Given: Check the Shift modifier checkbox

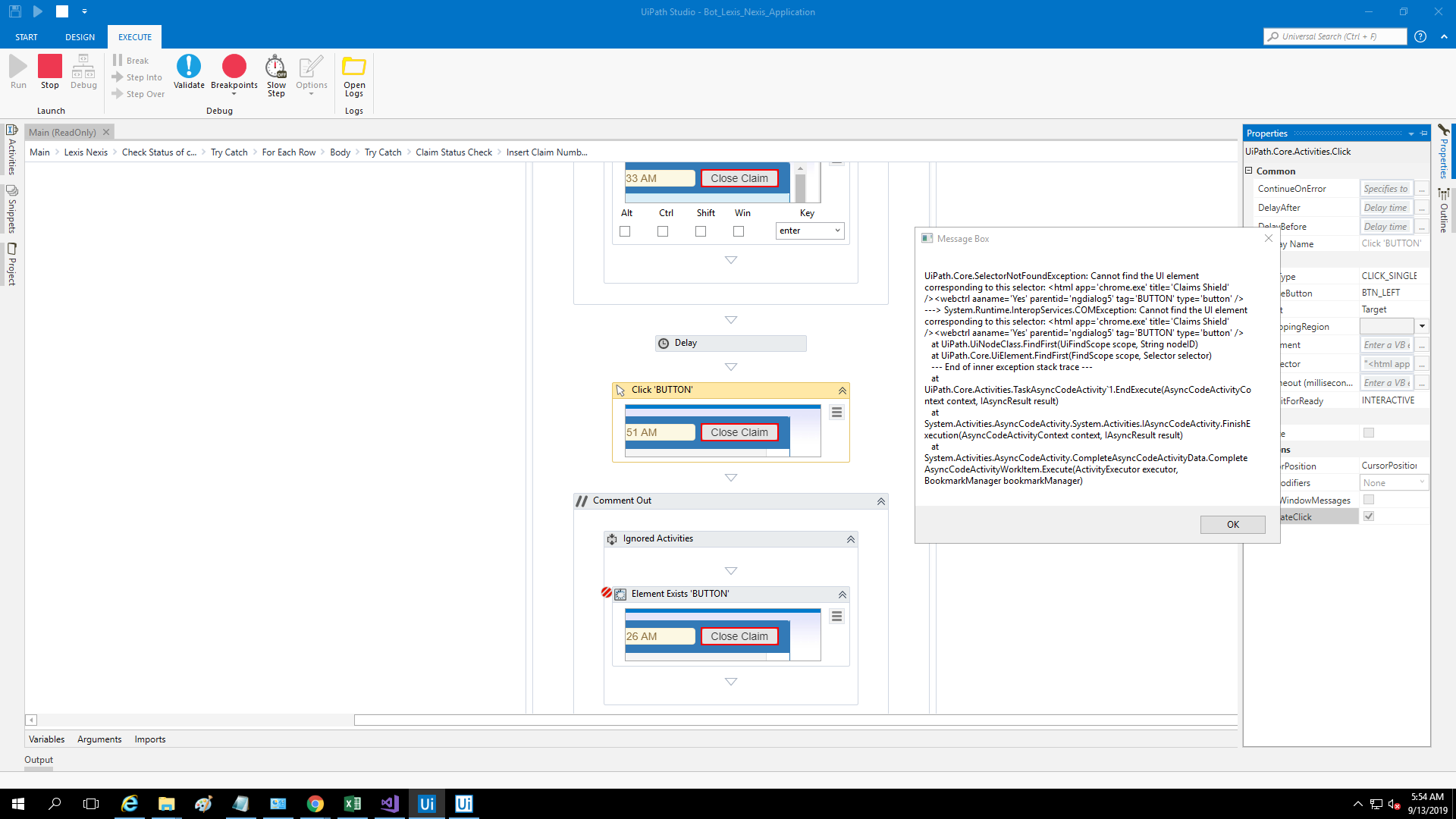Looking at the screenshot, I should (701, 231).
